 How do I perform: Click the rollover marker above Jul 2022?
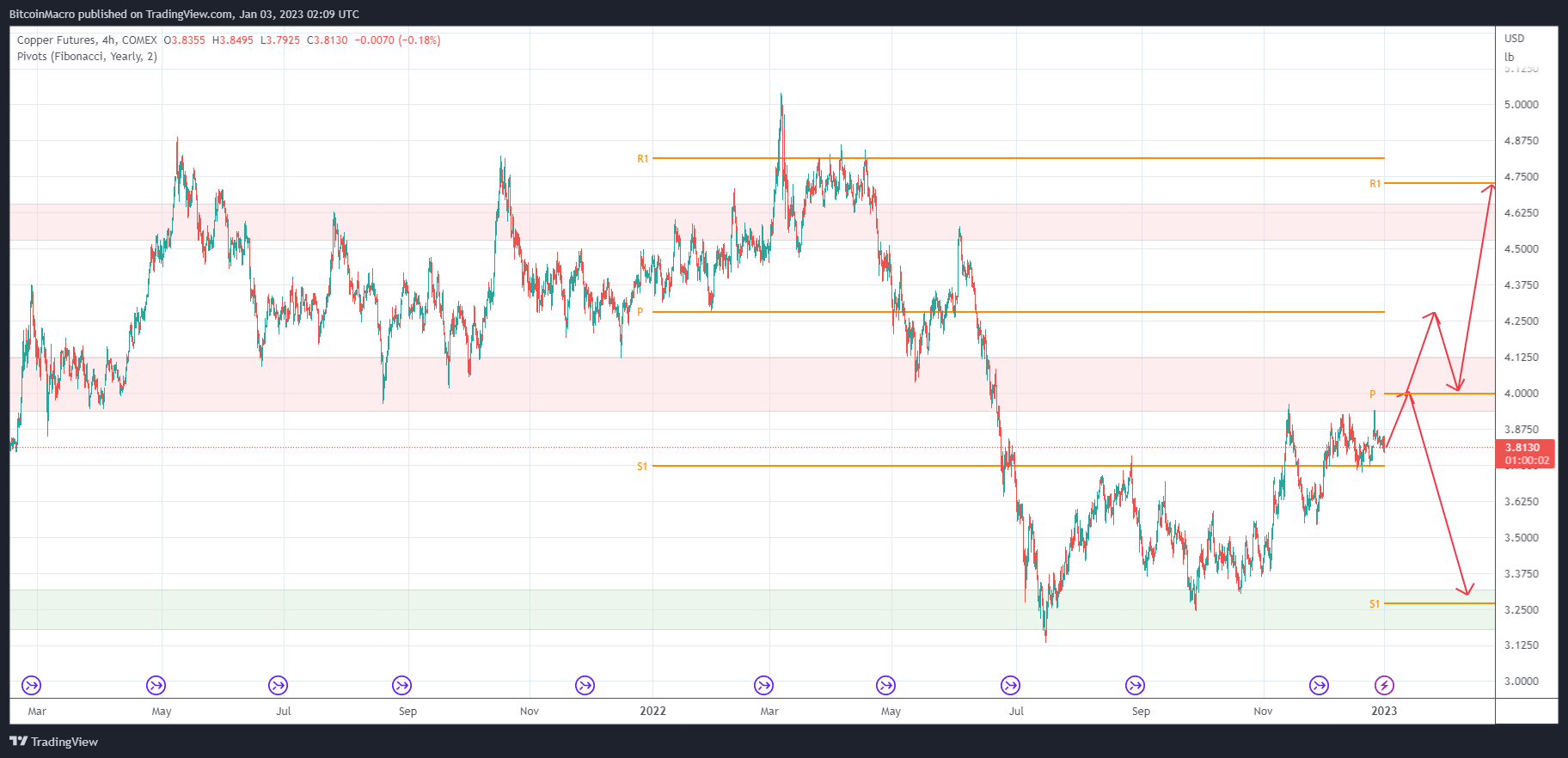[1010, 685]
